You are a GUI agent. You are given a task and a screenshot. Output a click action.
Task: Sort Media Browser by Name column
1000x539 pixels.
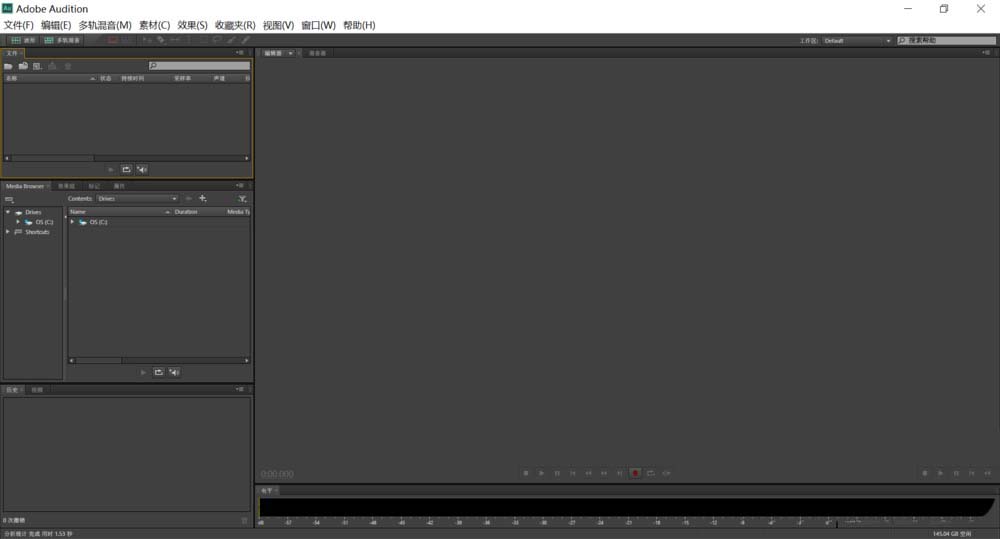120,212
